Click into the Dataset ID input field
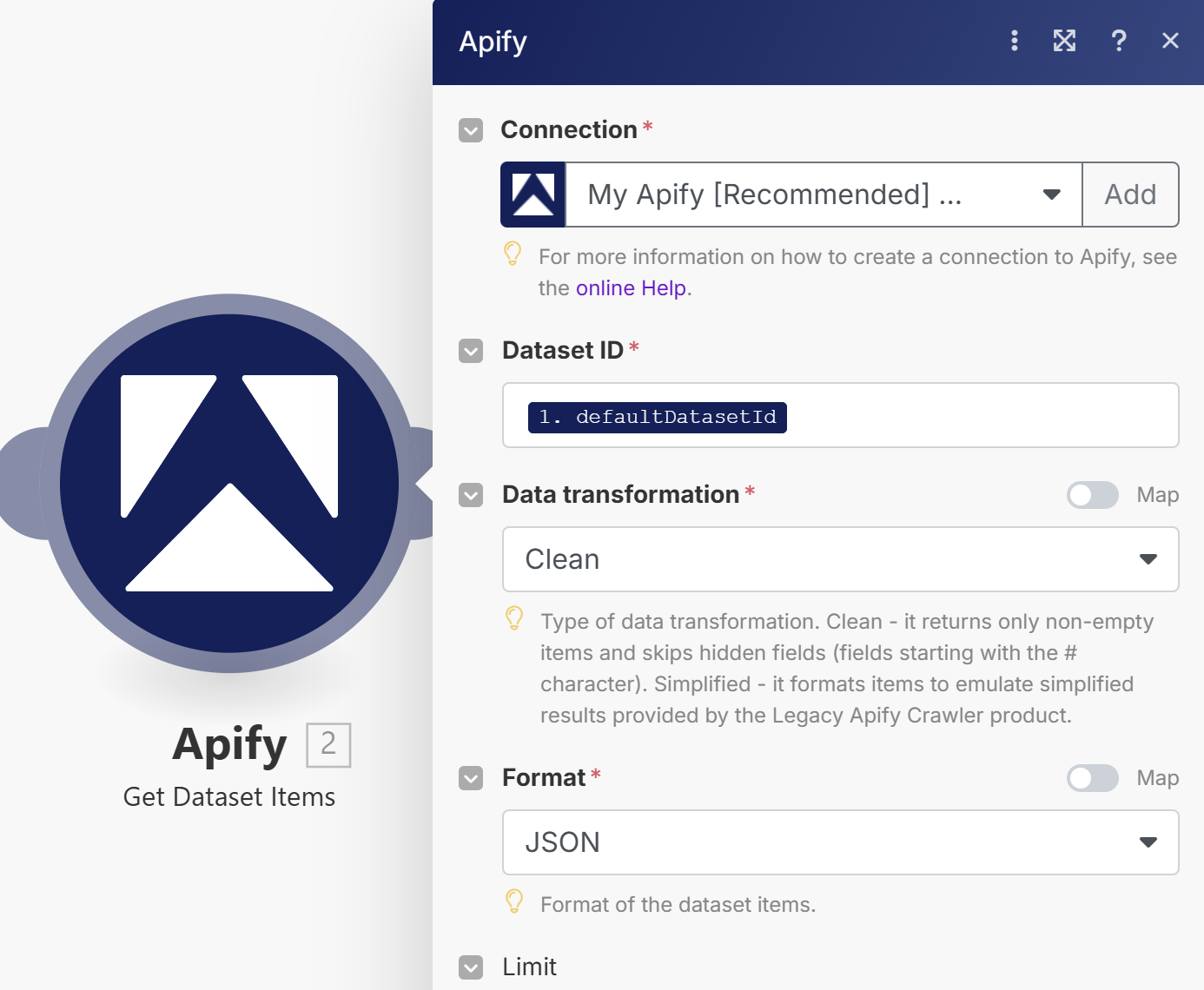The height and width of the screenshot is (990, 1204). click(x=841, y=415)
